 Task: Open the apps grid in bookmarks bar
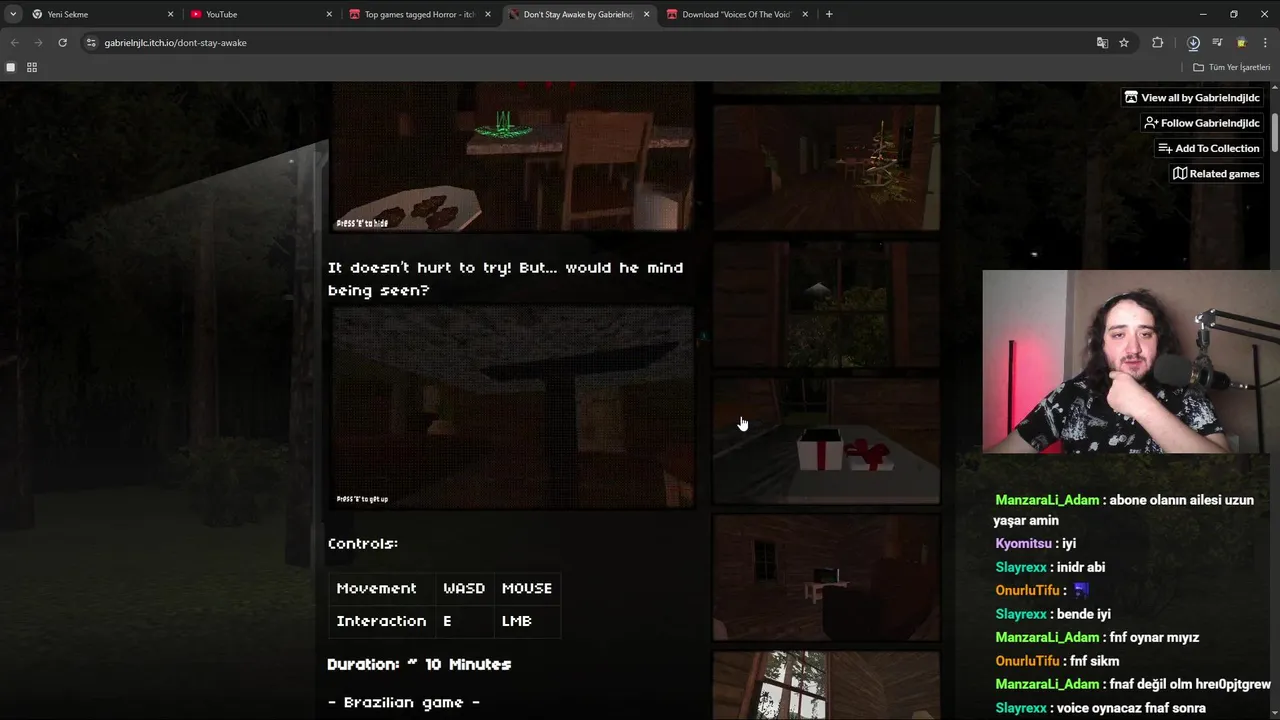click(x=32, y=67)
